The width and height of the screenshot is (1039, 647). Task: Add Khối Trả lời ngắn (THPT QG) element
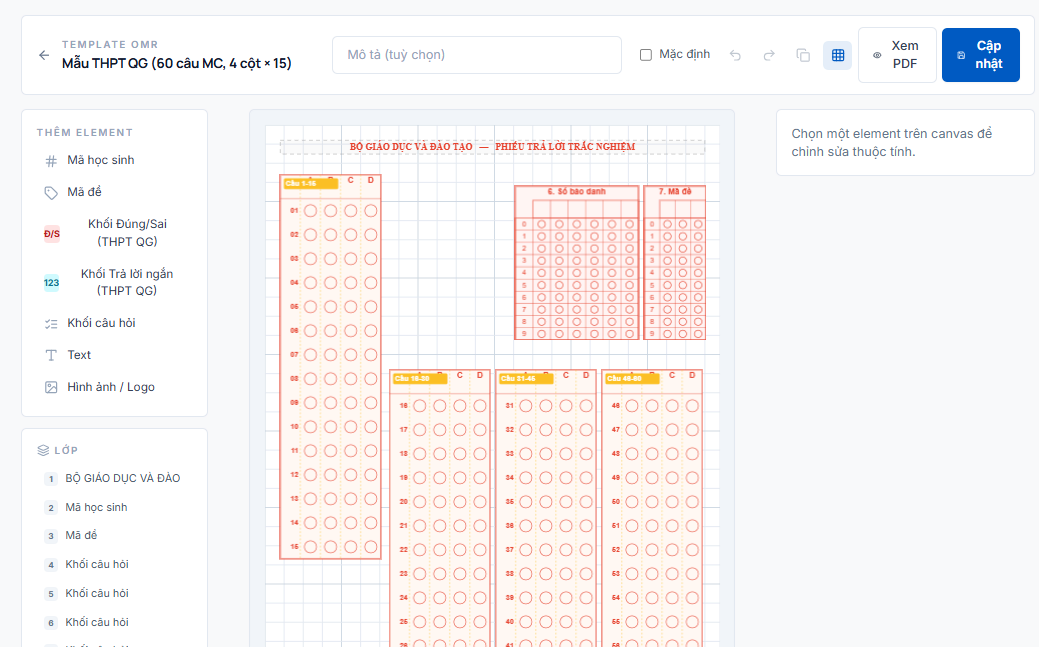[x=115, y=282]
